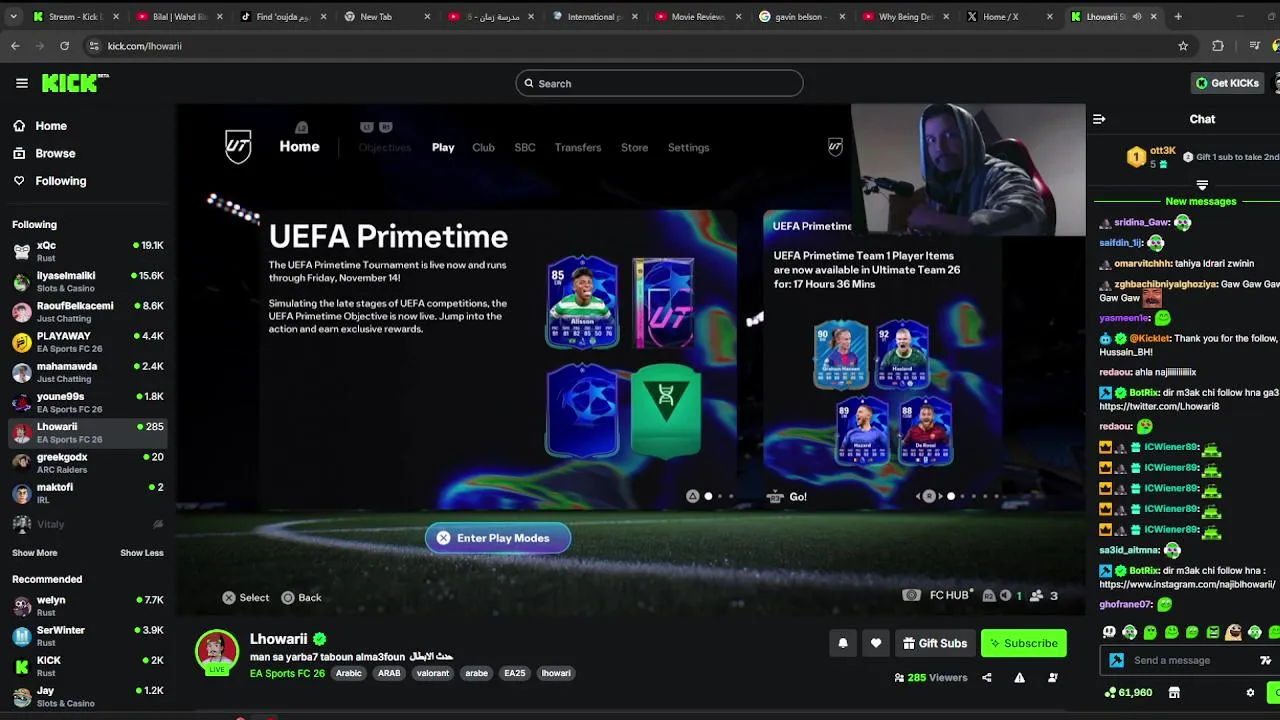Open Chrome extensions puzzle icon
The height and width of the screenshot is (720, 1280).
(1217, 46)
